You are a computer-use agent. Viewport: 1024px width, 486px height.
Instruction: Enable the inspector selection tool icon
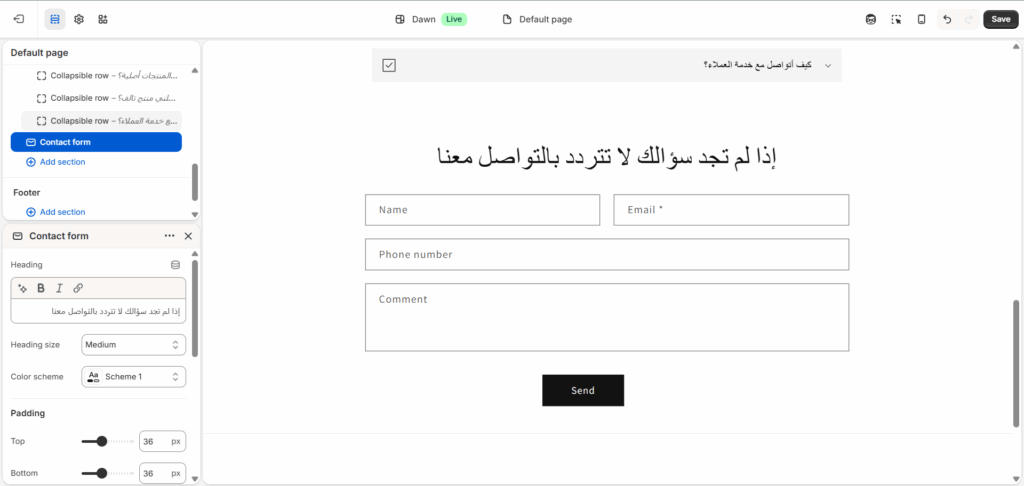896,19
